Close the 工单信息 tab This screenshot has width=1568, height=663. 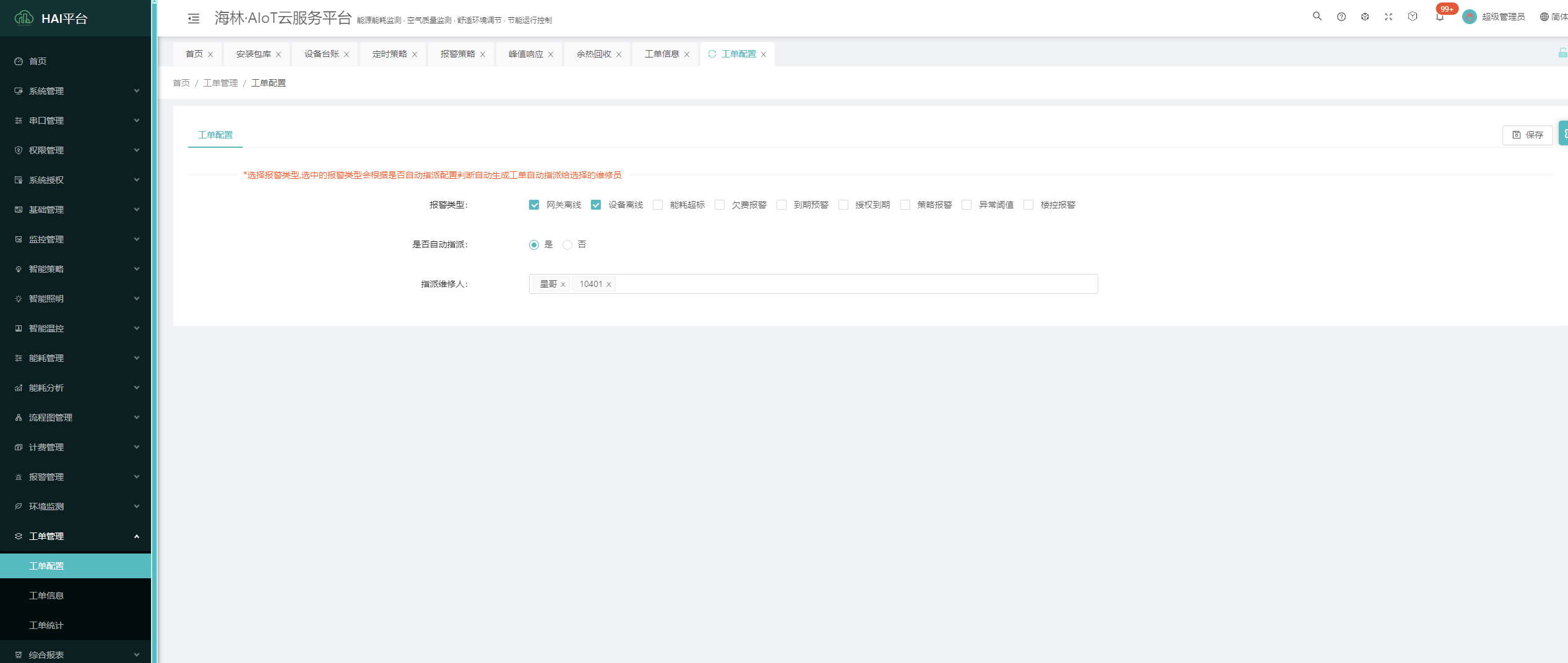(687, 54)
